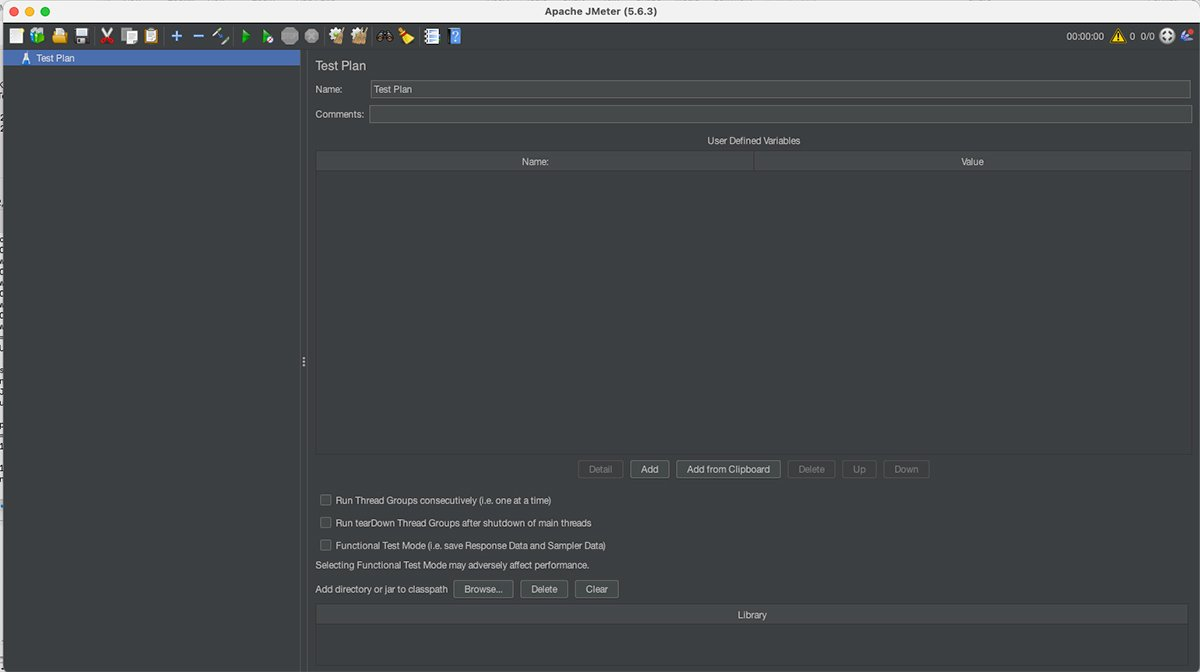1200x672 pixels.
Task: Collapse all tree nodes with minus icon
Action: point(198,36)
